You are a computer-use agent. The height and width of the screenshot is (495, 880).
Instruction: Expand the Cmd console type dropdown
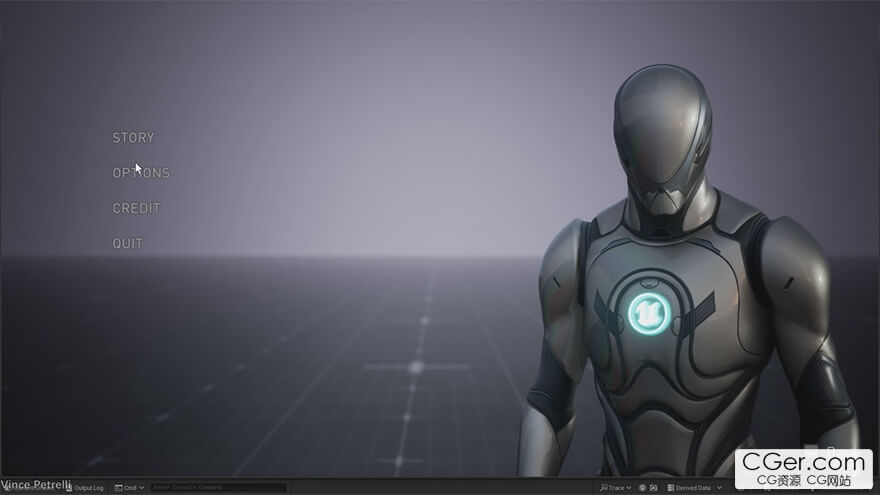coord(129,488)
